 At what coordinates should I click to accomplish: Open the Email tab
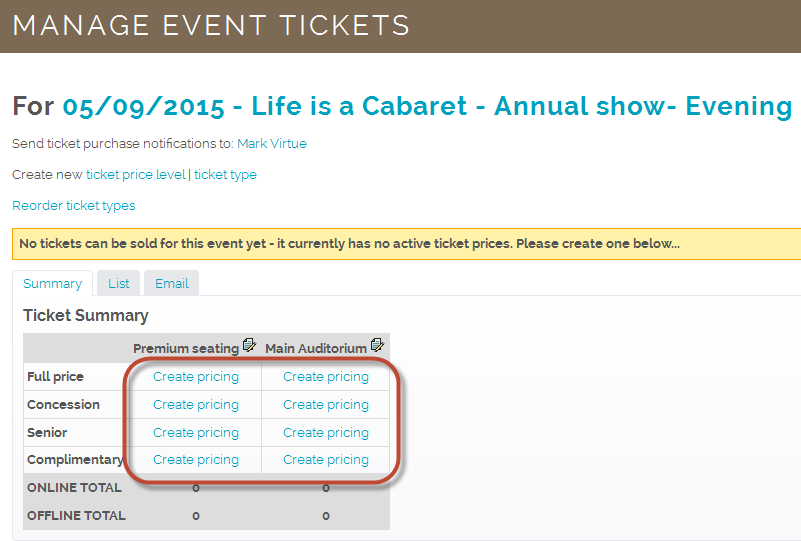pyautogui.click(x=172, y=284)
